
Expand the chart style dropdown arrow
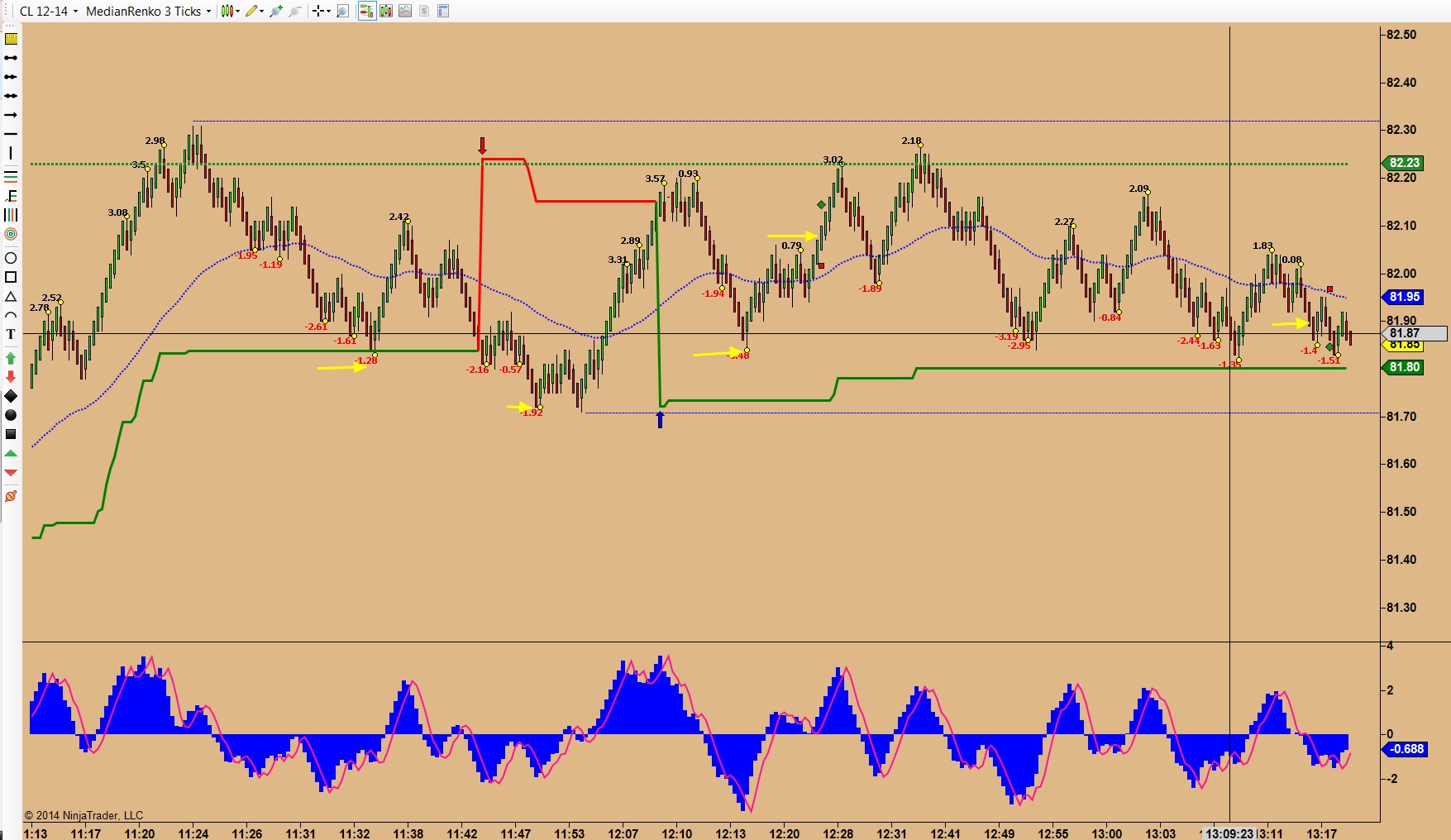tap(237, 11)
